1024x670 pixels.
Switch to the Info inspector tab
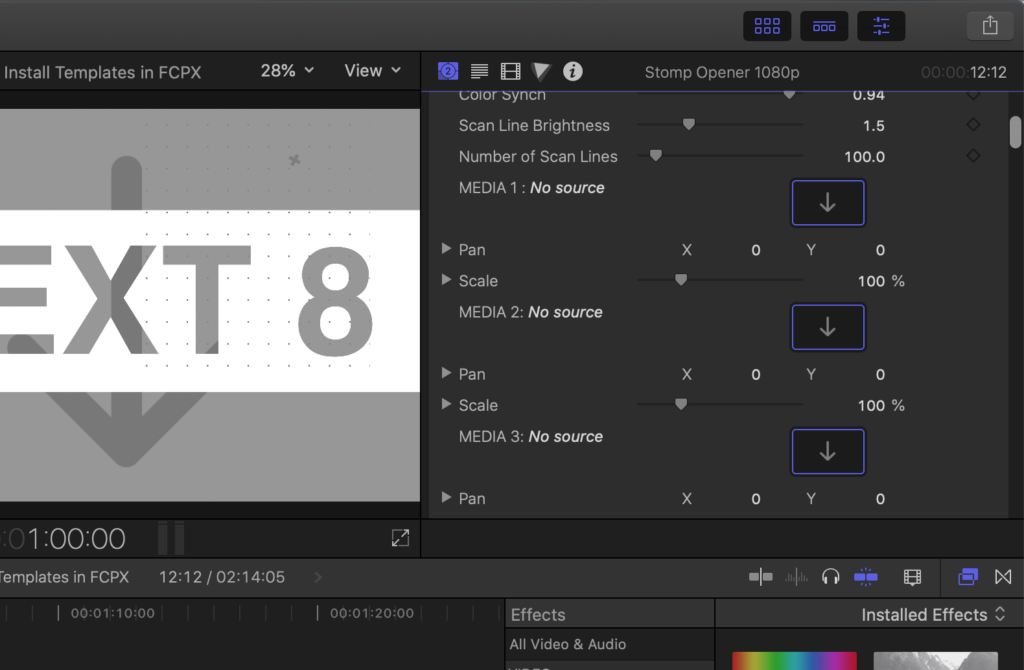coord(572,71)
